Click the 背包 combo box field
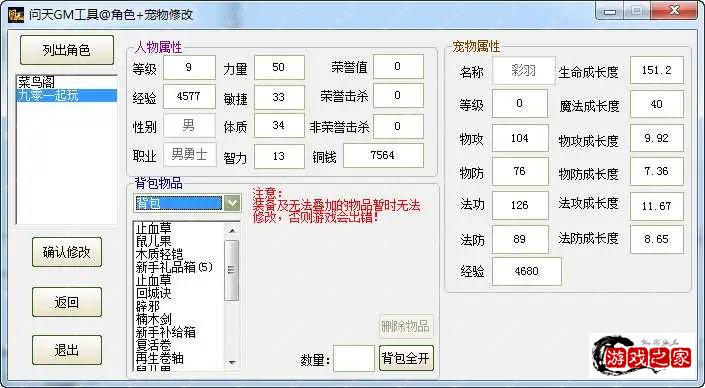The width and height of the screenshot is (705, 388). [x=178, y=203]
